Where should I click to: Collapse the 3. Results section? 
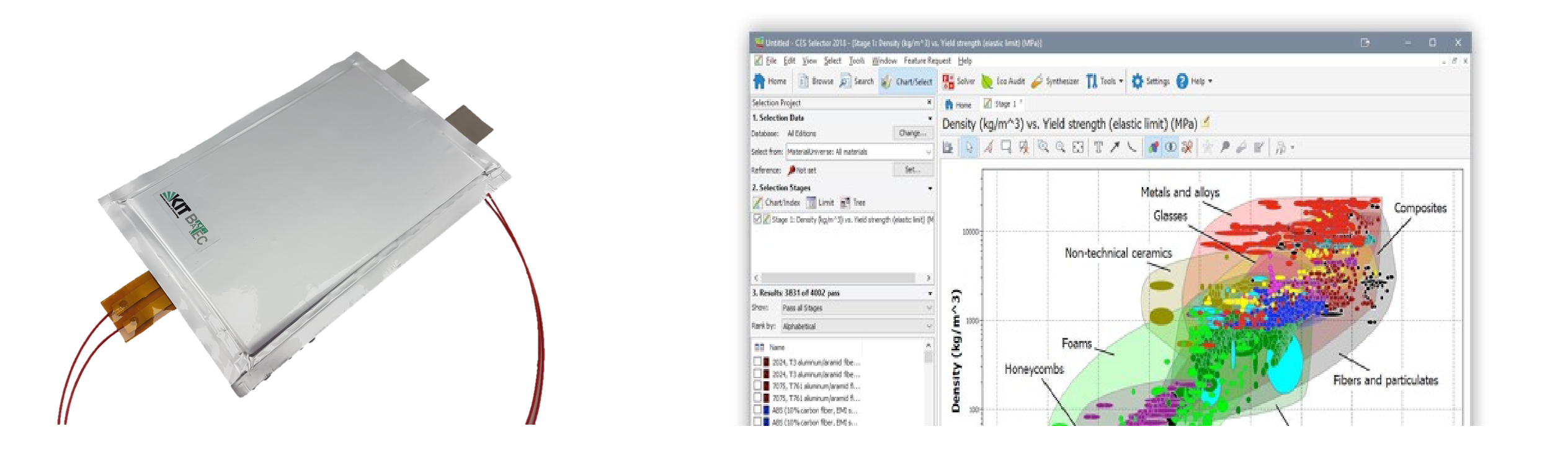point(930,293)
